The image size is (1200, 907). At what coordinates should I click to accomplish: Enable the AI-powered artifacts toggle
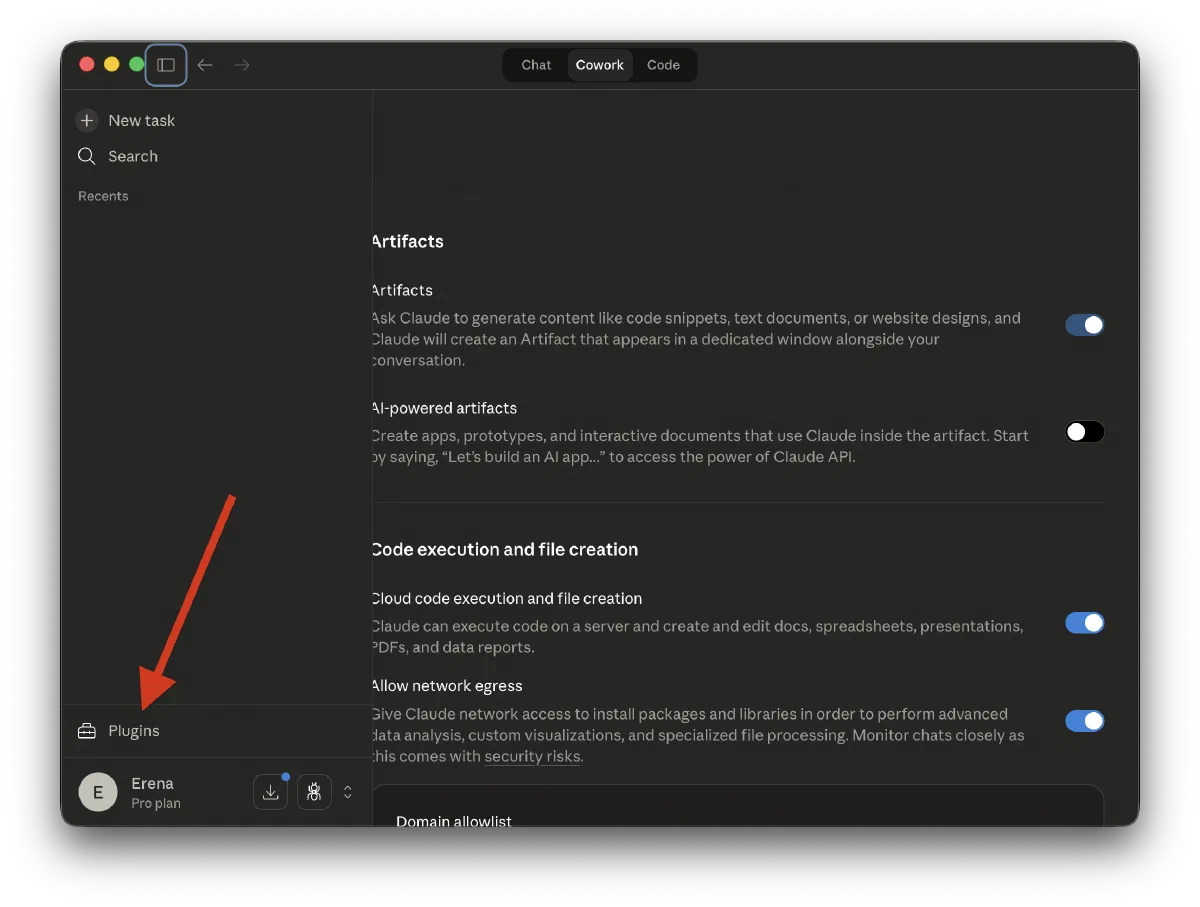[1084, 432]
